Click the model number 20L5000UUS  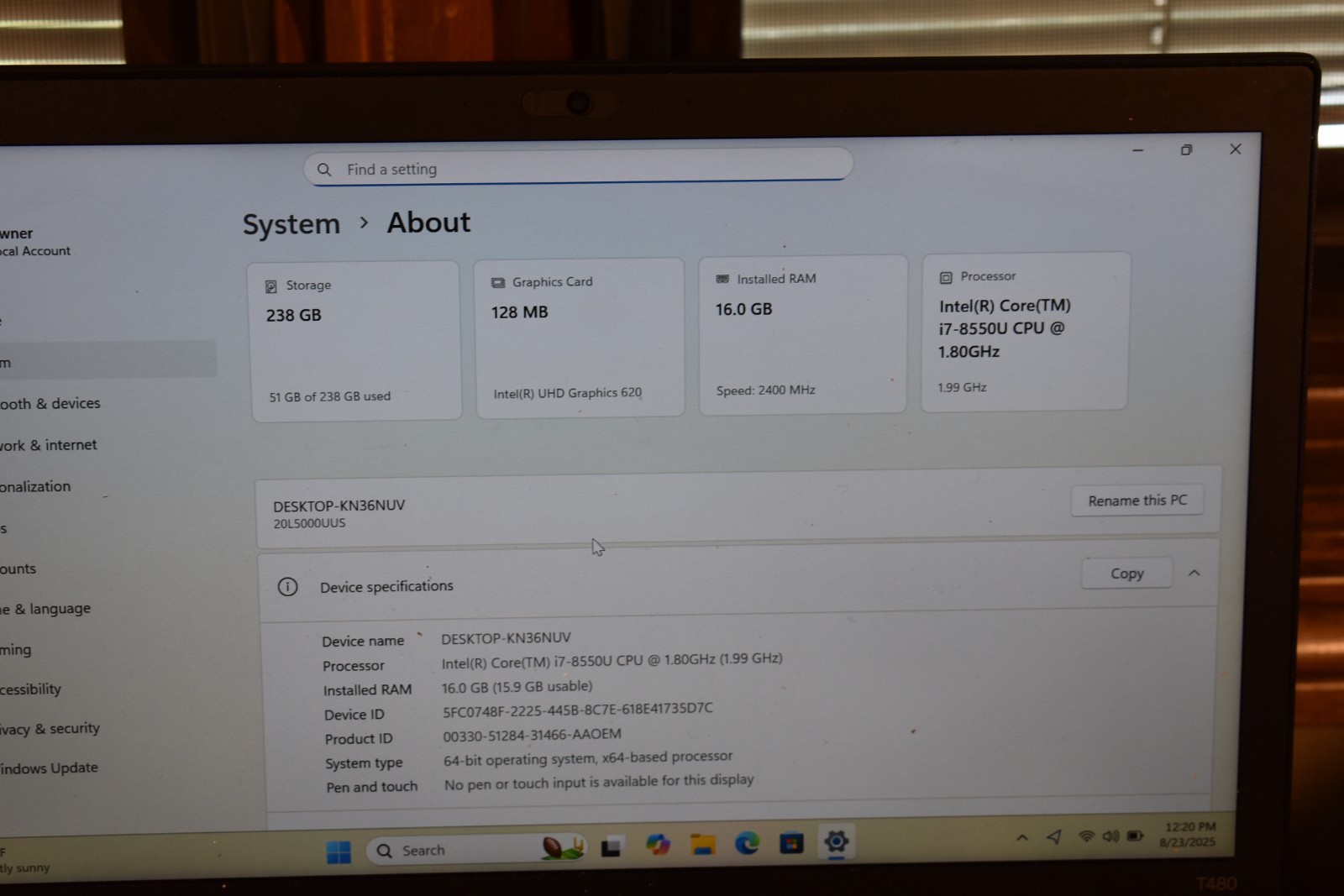(x=309, y=523)
